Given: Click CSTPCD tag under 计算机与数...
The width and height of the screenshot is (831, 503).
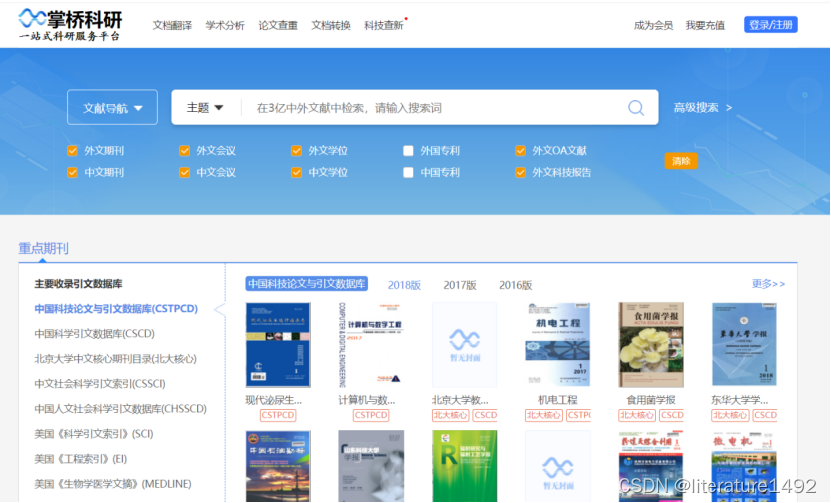Looking at the screenshot, I should 371,415.
